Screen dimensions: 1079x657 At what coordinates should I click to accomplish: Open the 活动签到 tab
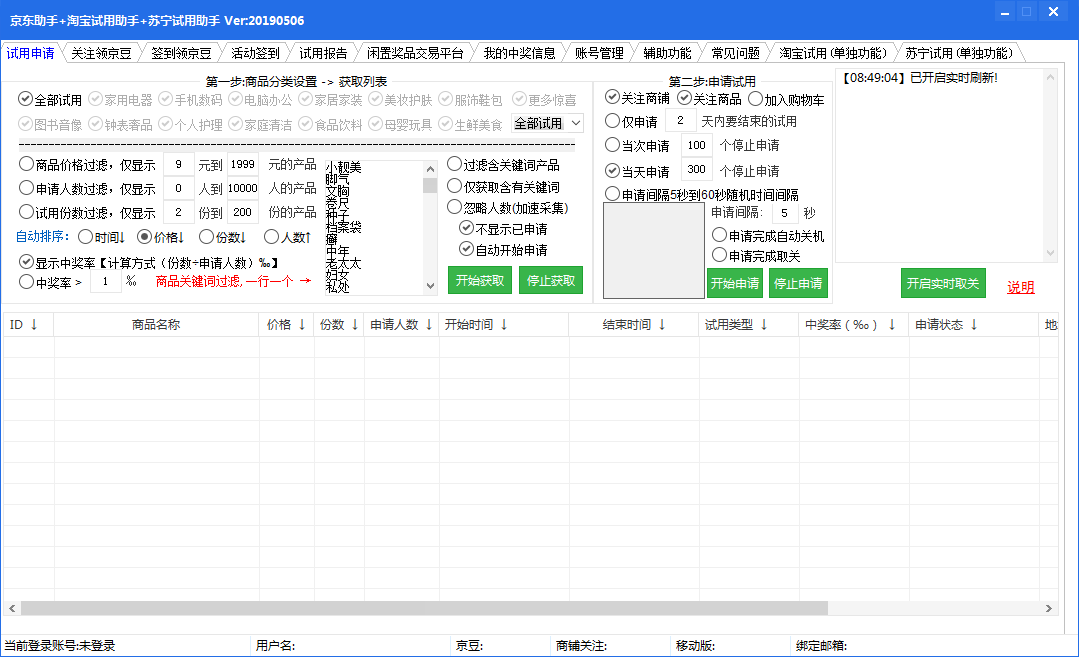(255, 53)
